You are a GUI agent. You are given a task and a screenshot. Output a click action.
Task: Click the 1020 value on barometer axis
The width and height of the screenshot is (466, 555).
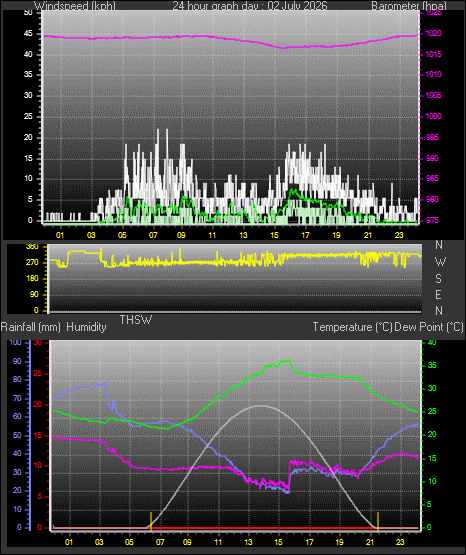(432, 33)
